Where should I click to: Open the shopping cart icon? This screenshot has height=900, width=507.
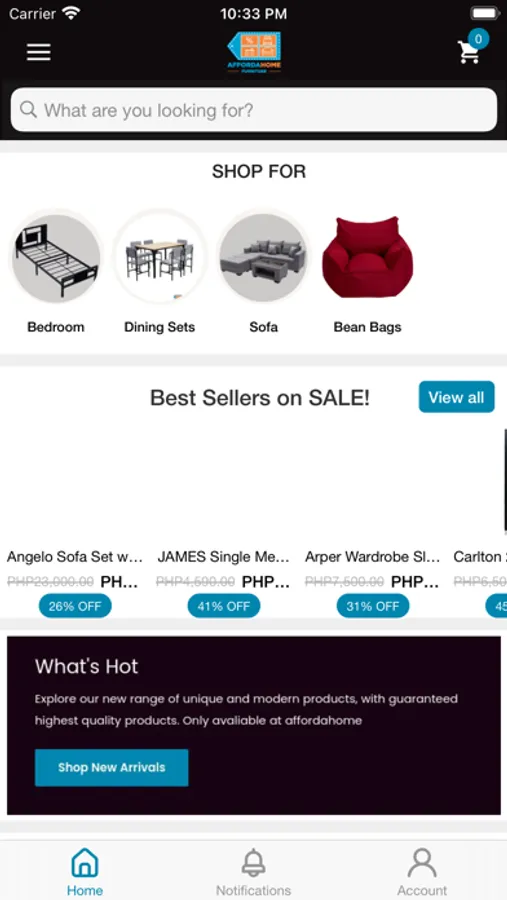coord(469,52)
